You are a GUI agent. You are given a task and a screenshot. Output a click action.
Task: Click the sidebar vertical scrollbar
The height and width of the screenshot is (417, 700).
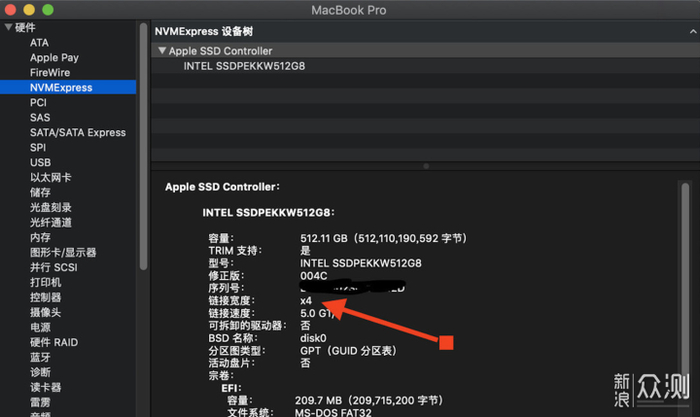(x=143, y=146)
